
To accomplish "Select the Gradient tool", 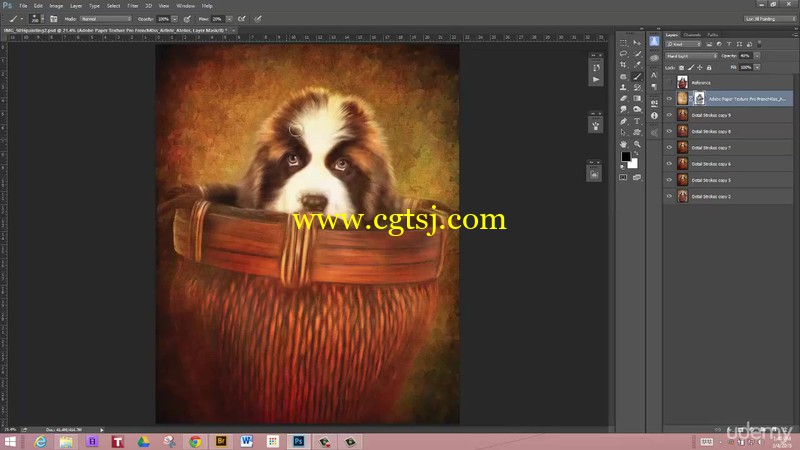I will click(637, 98).
